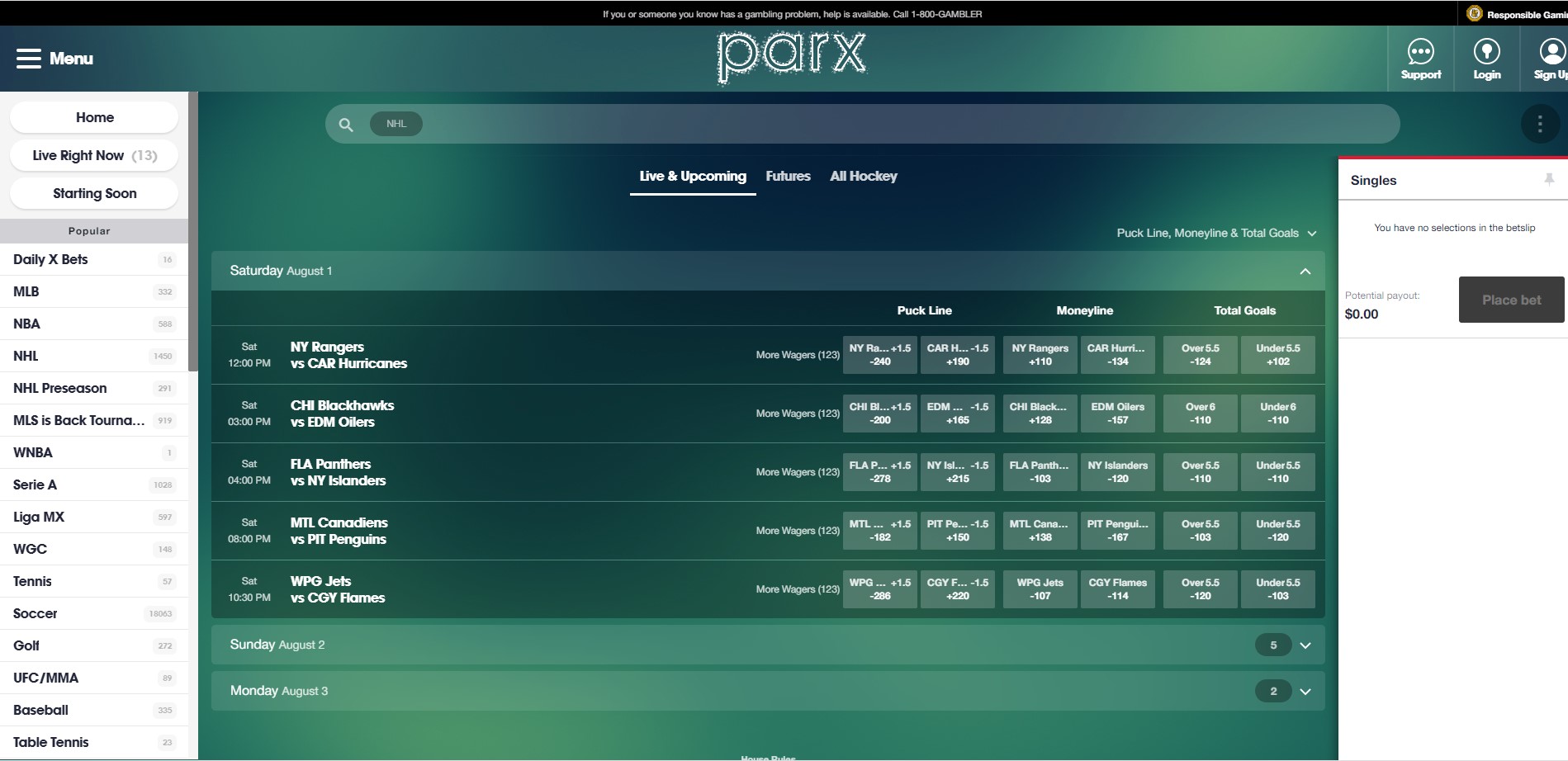The width and height of the screenshot is (1568, 761).
Task: Select CAR Hurricanes moneyline -134
Action: click(x=1118, y=355)
